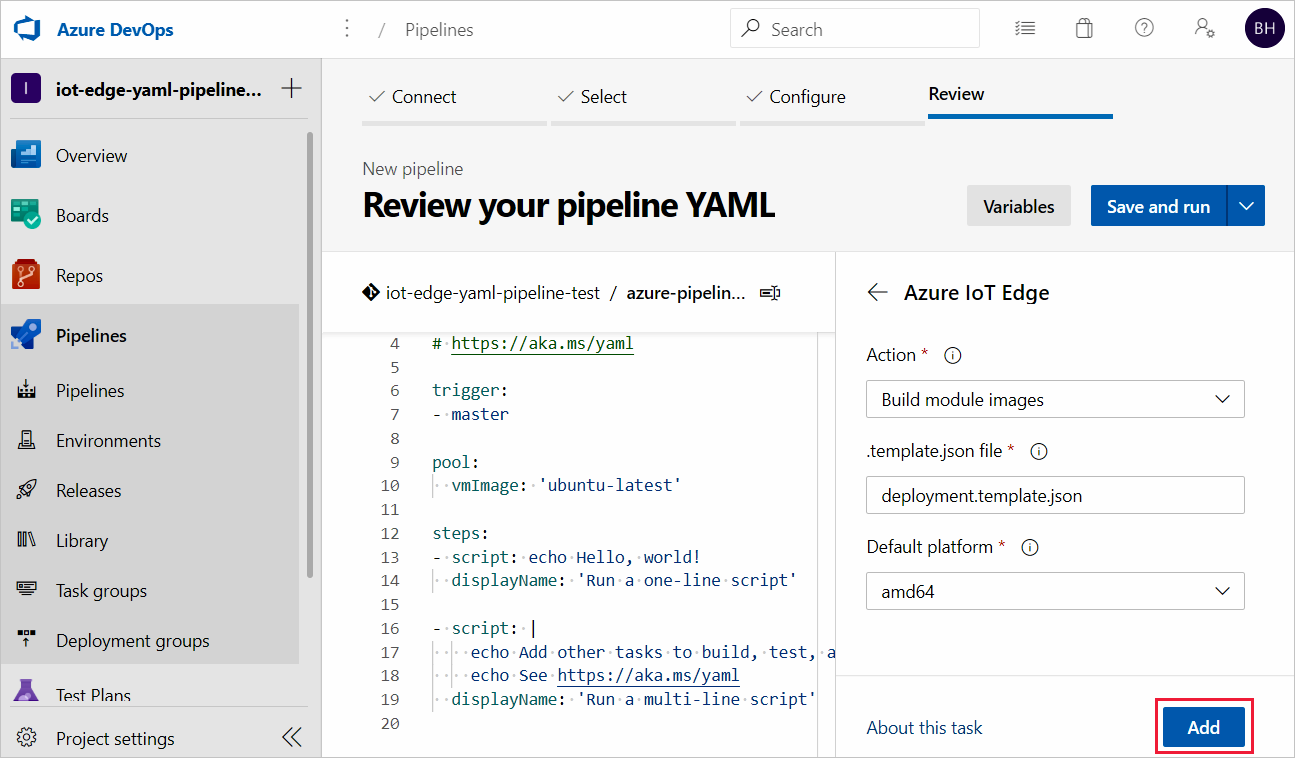Screen dimensions: 1295x758
Task: Open the Default platform amd64 dropdown
Action: pyautogui.click(x=1055, y=591)
